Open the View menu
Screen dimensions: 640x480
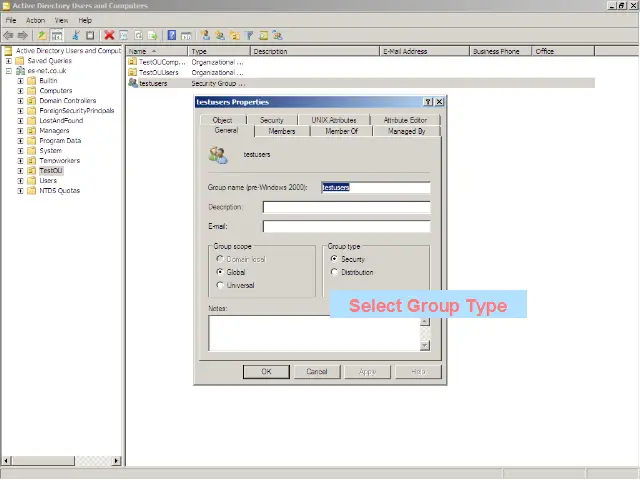pyautogui.click(x=62, y=20)
